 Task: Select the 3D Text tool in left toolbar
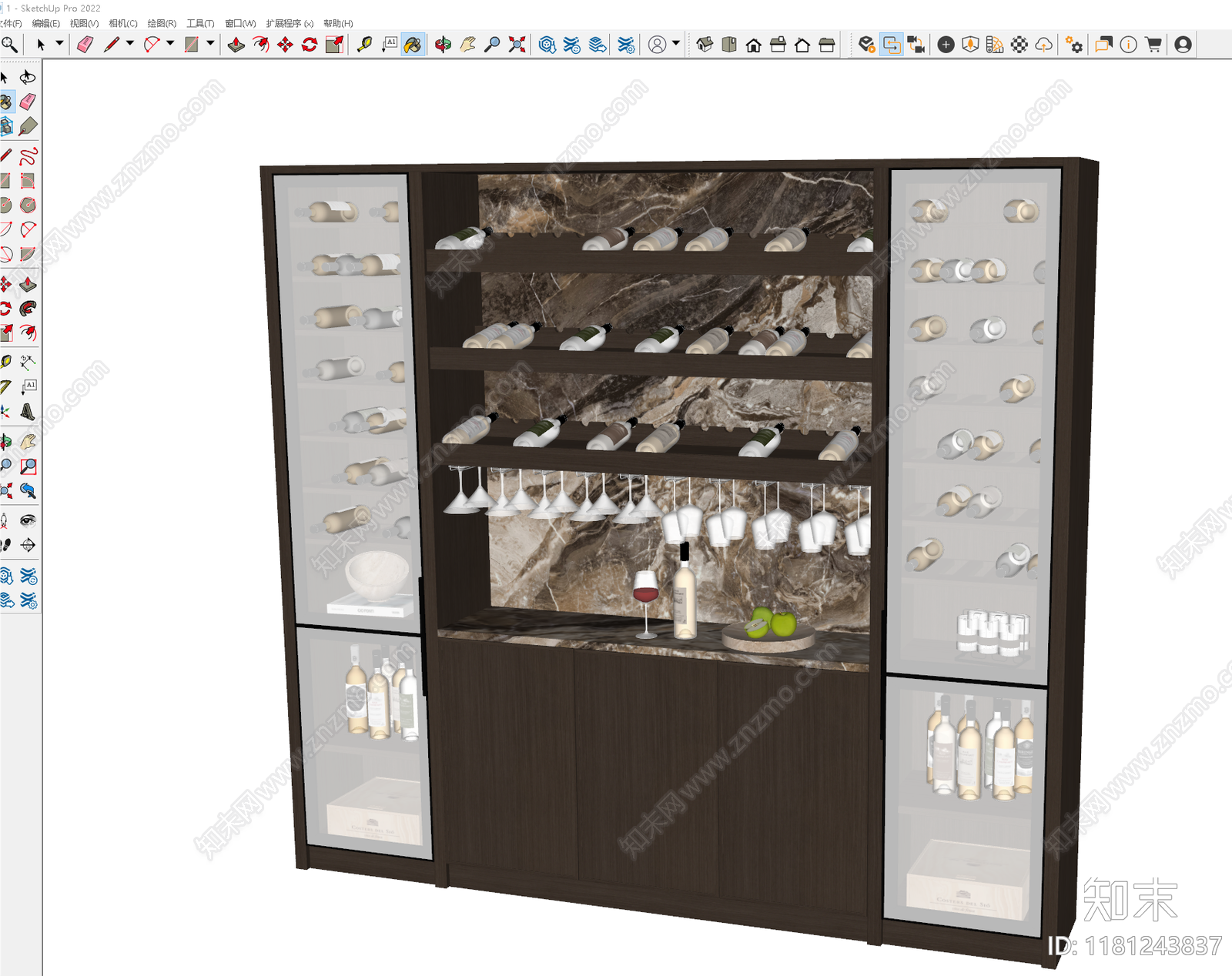28,412
